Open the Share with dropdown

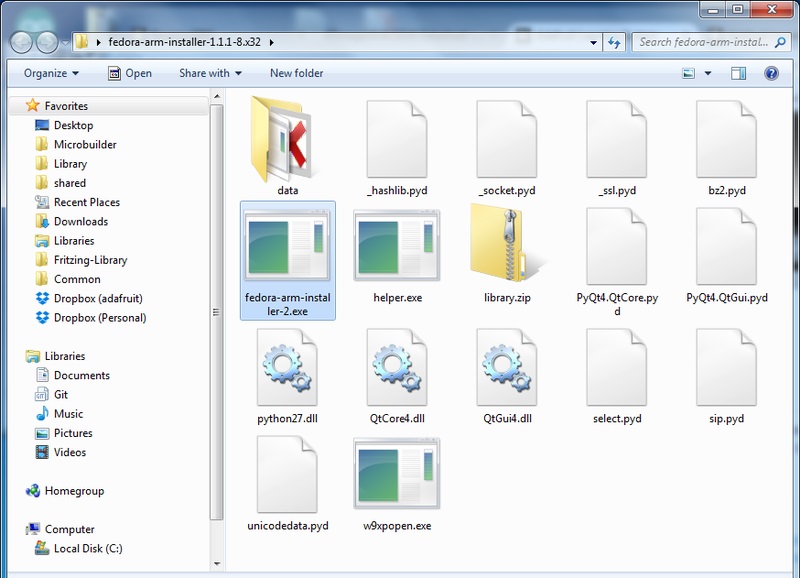(210, 73)
